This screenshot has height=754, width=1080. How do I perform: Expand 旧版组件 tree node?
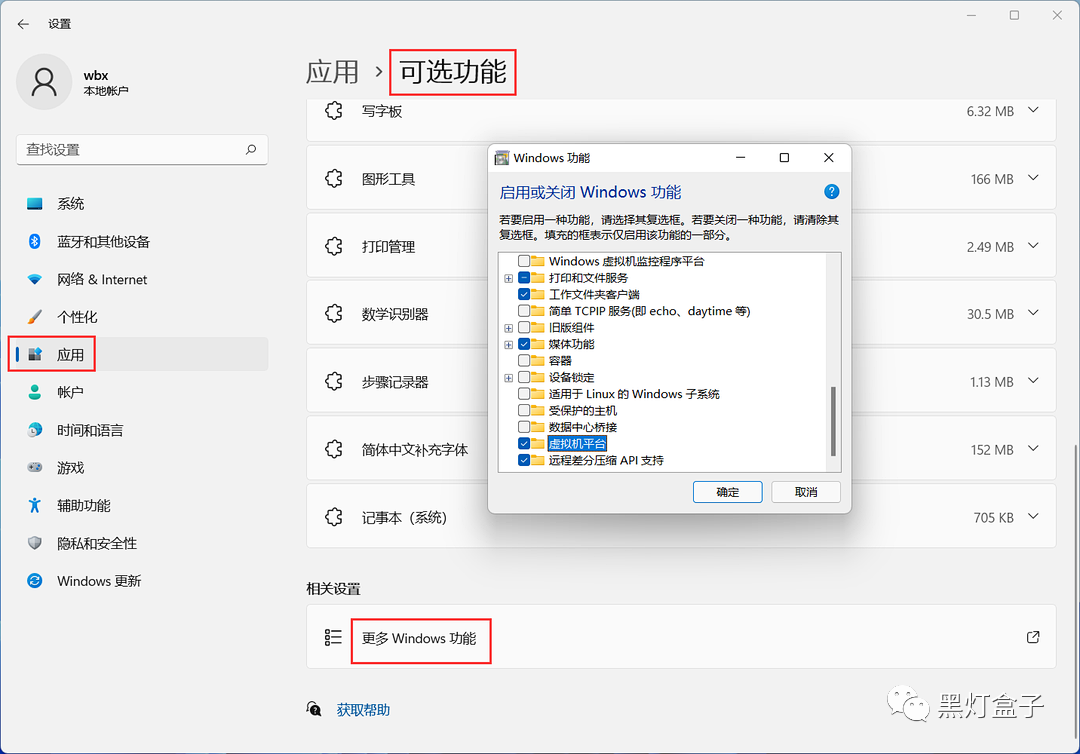(508, 328)
